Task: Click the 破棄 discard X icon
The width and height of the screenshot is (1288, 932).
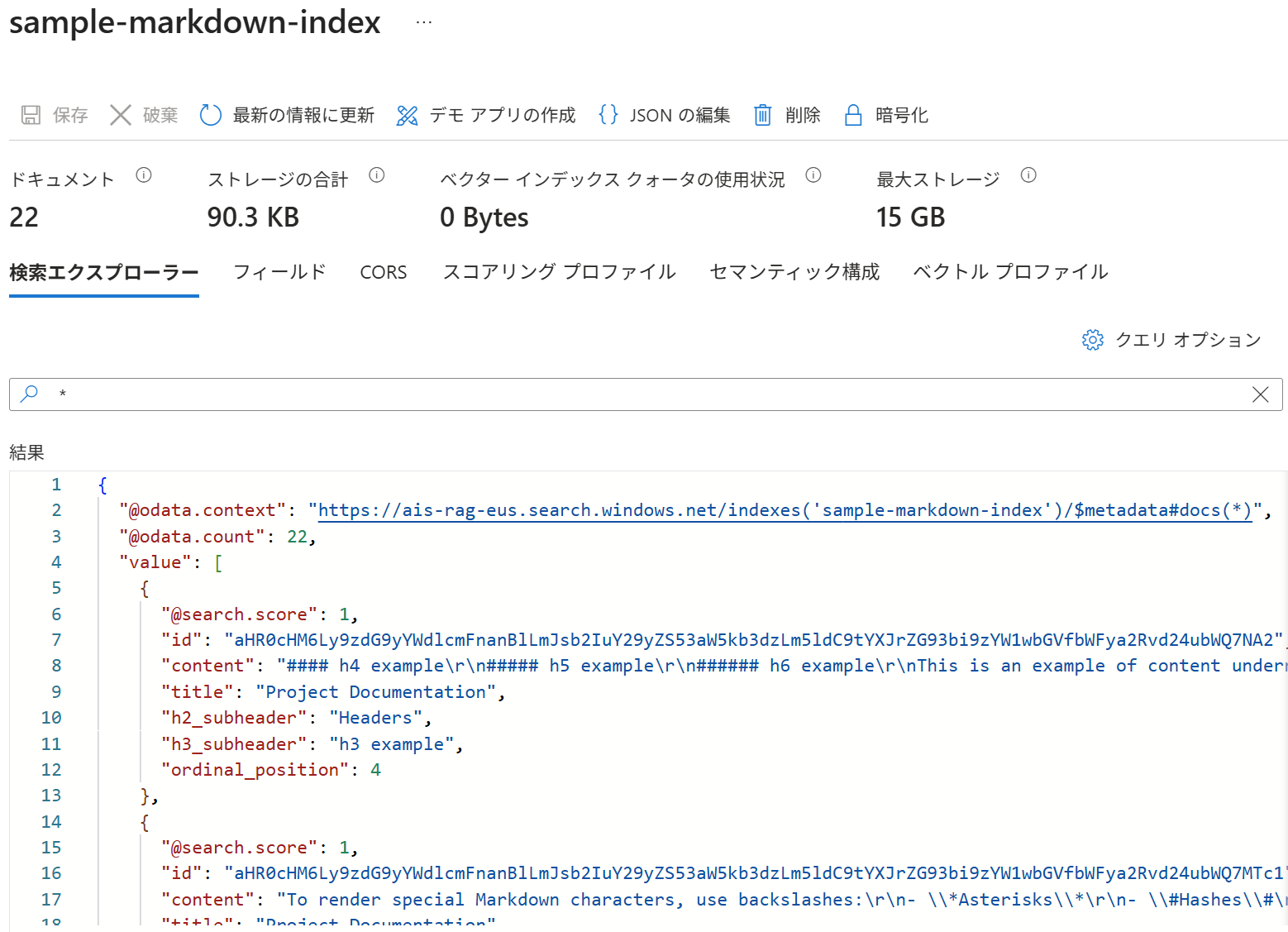Action: pos(121,115)
